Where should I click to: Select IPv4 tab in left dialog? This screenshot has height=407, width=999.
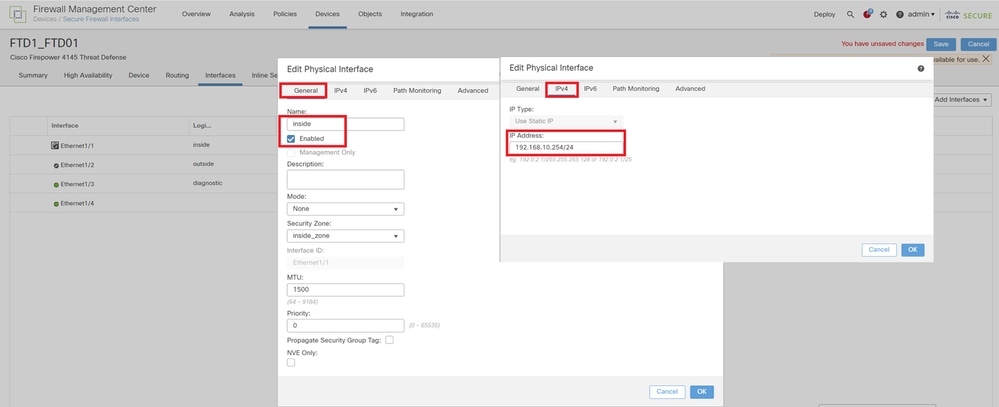click(341, 90)
